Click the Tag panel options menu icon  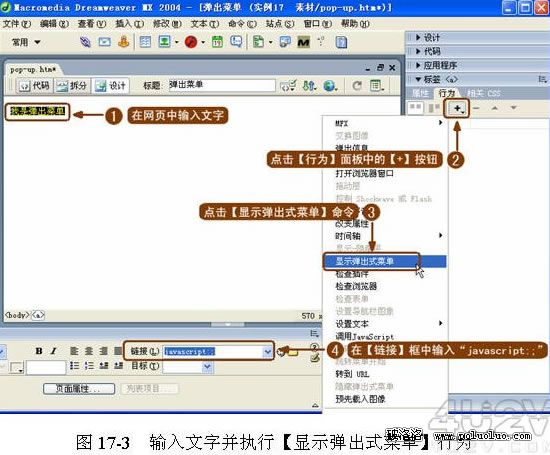(x=542, y=79)
